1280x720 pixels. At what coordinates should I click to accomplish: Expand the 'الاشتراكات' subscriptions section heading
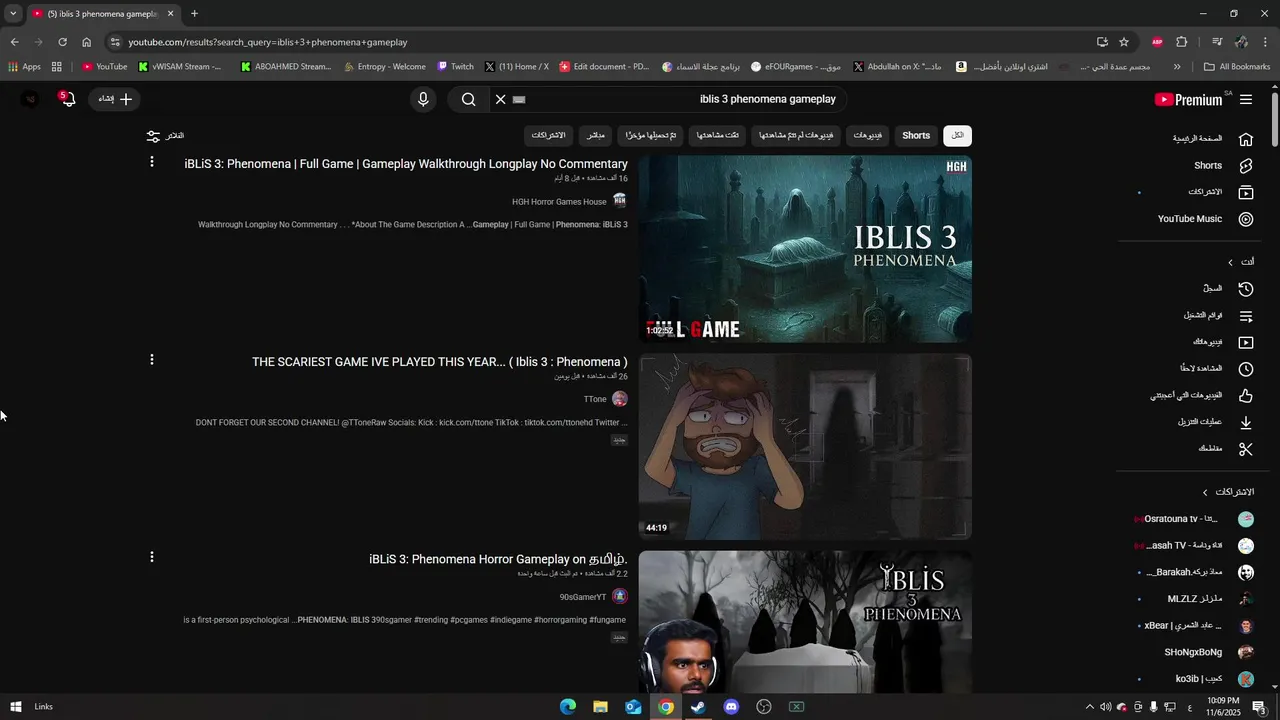1228,492
